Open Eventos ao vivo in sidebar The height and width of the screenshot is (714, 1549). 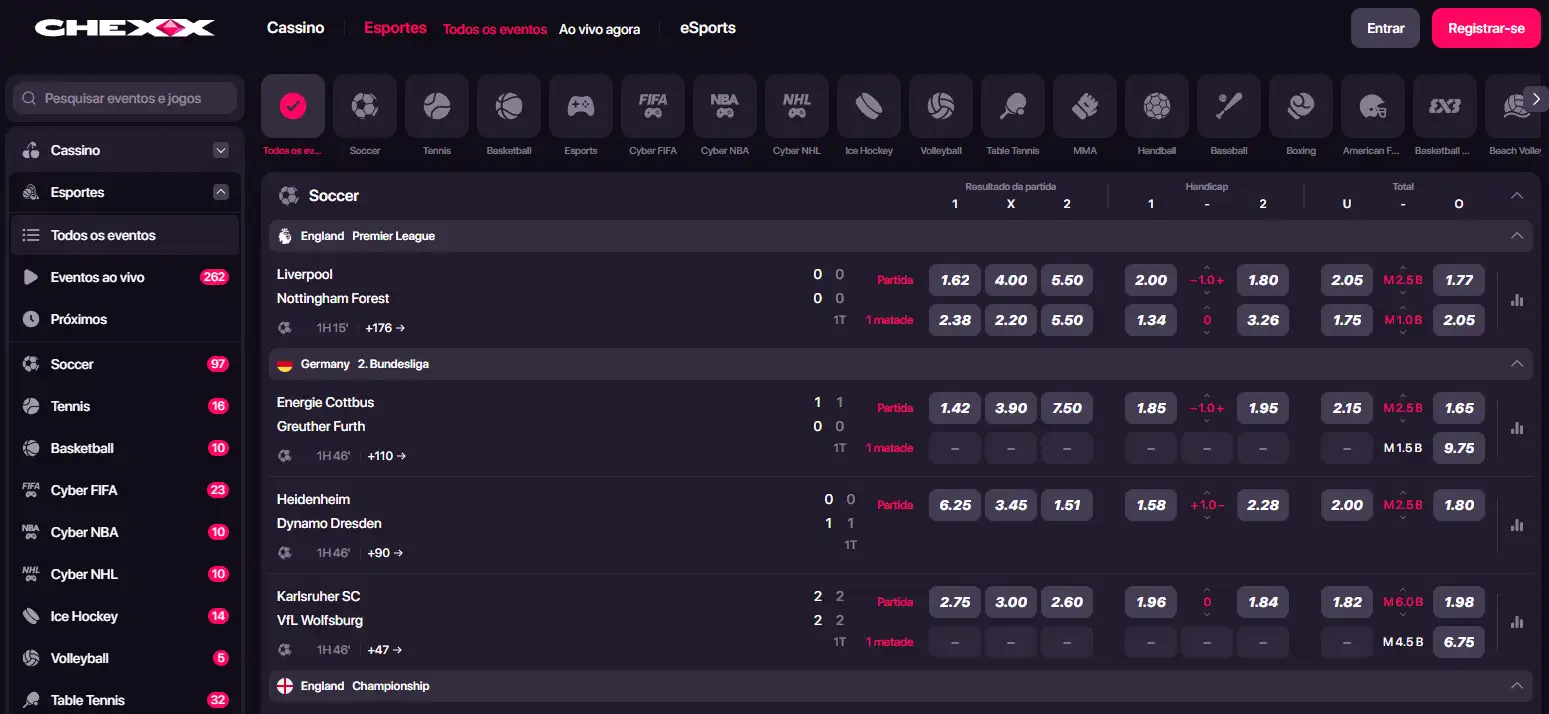point(125,277)
